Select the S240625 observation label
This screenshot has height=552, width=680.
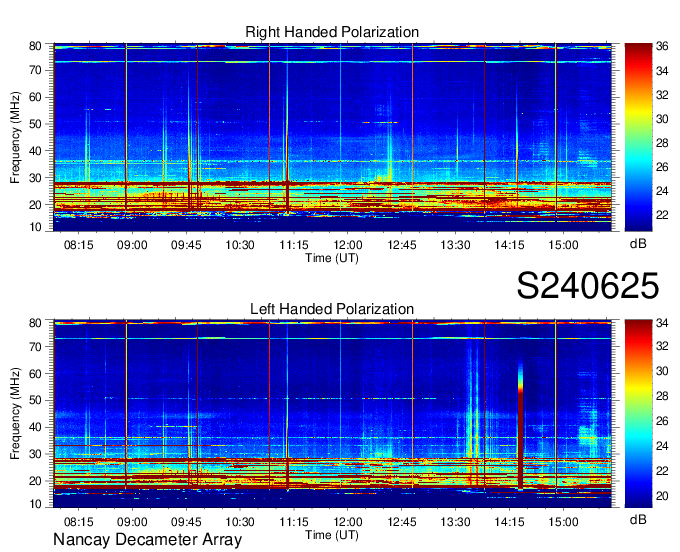[x=588, y=286]
